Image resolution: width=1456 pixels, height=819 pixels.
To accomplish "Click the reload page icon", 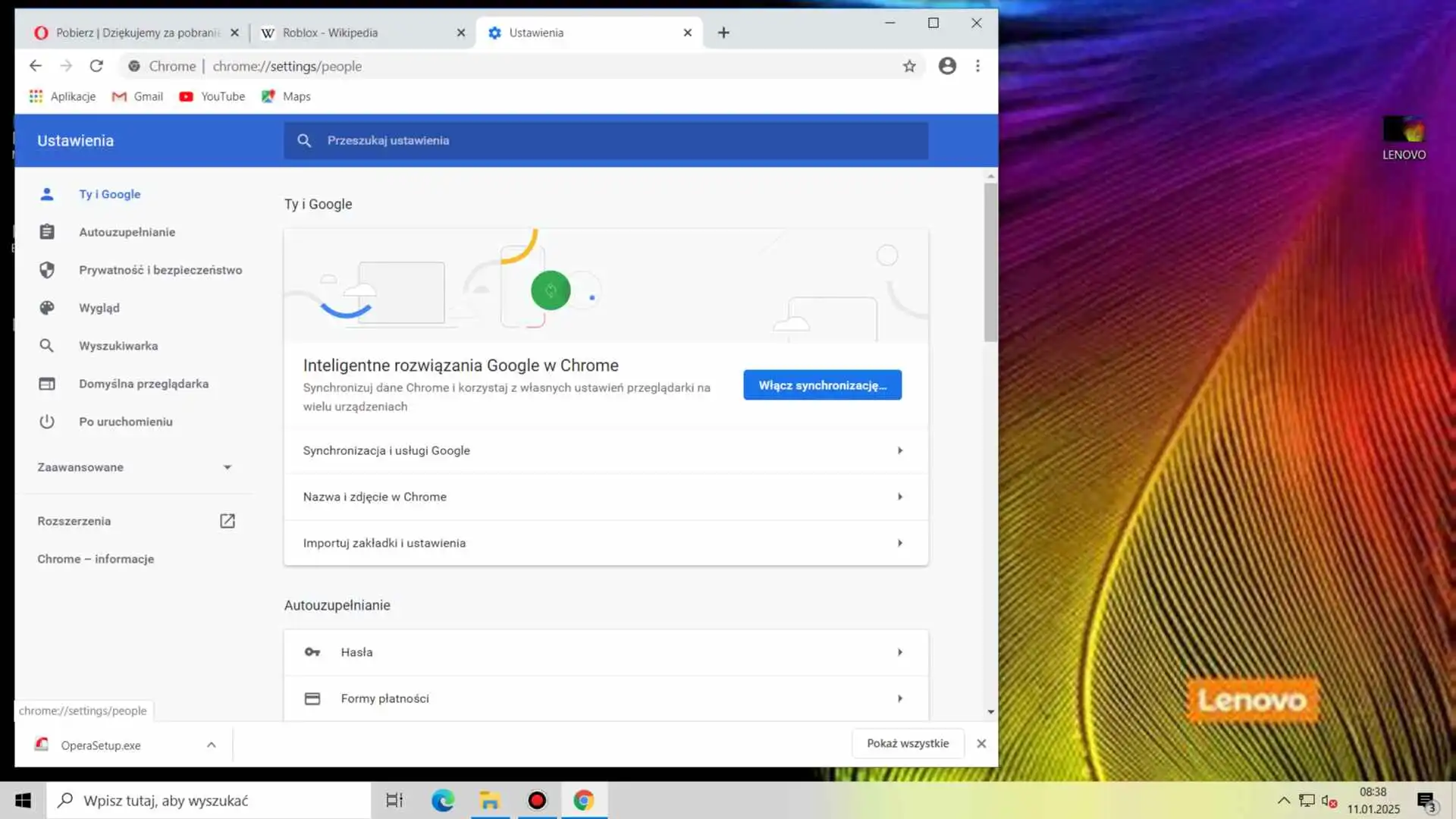I will click(x=96, y=66).
